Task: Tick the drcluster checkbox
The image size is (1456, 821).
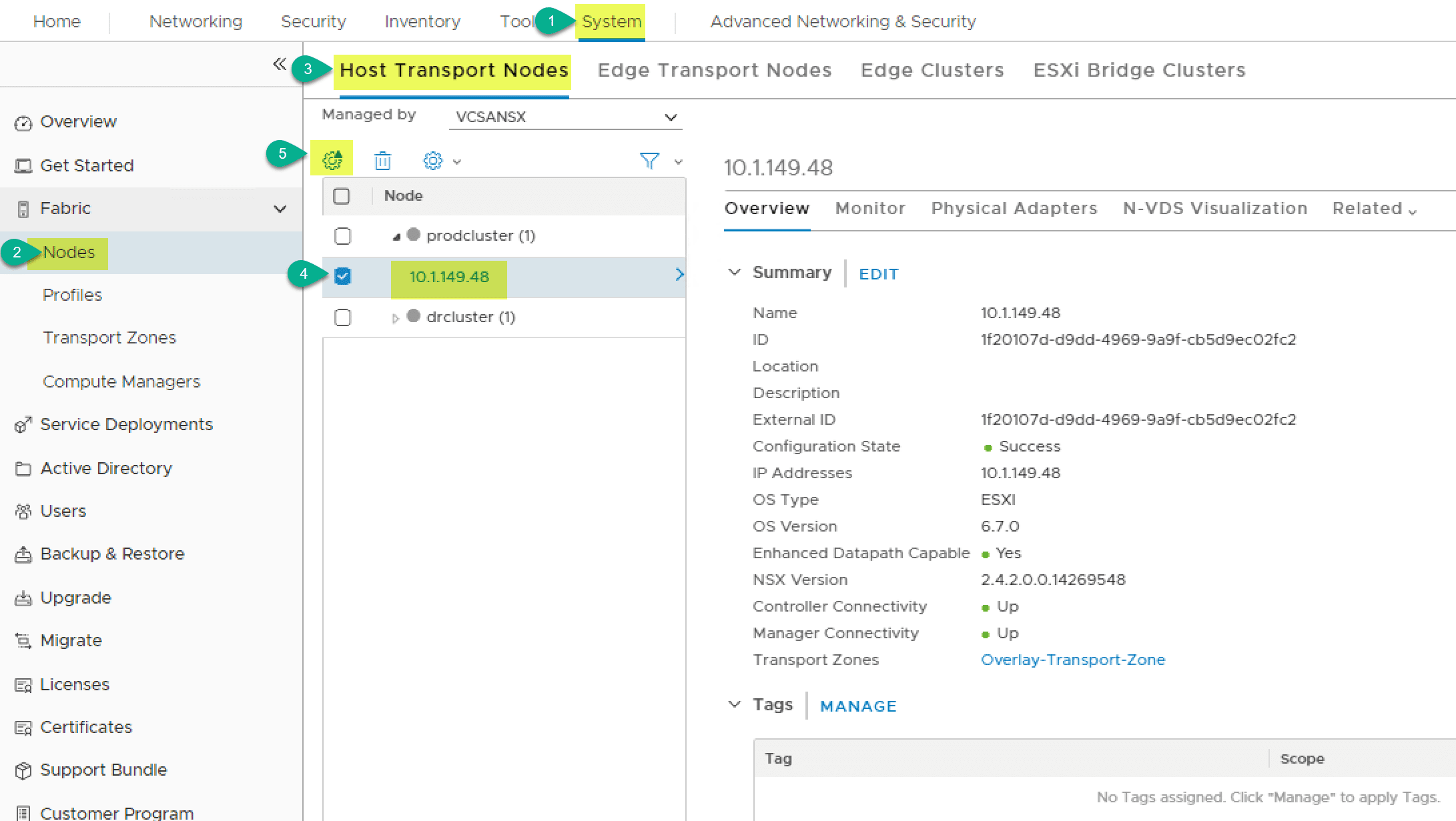Action: (343, 317)
